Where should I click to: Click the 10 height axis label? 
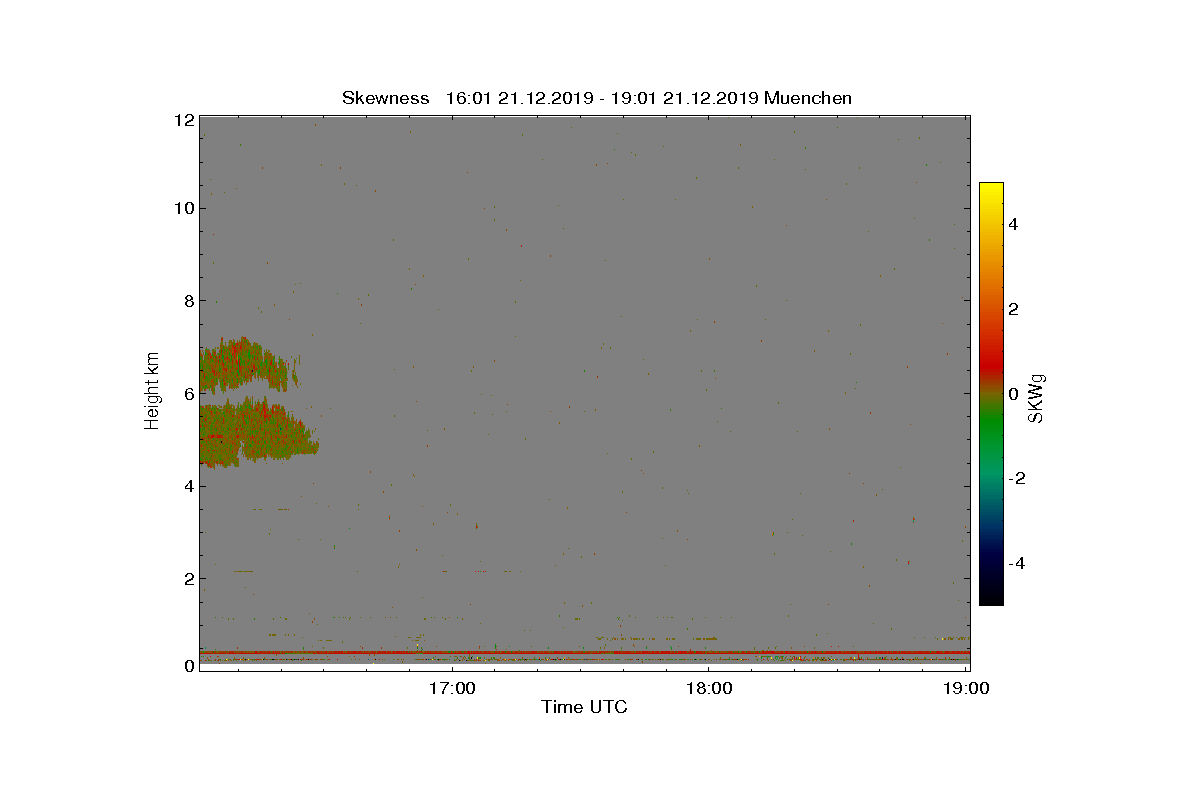pyautogui.click(x=183, y=208)
